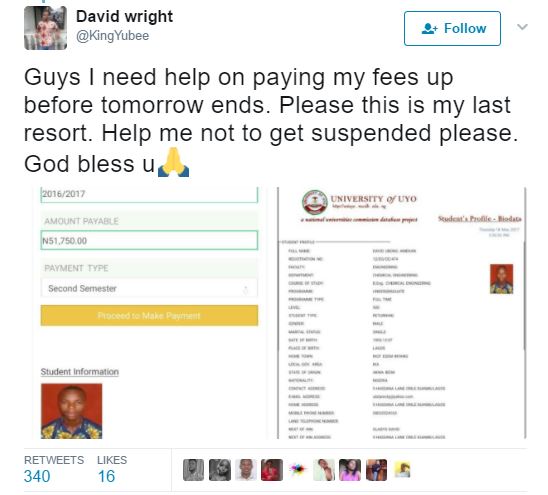Open the student passport photo on the left

pyautogui.click(x=72, y=411)
